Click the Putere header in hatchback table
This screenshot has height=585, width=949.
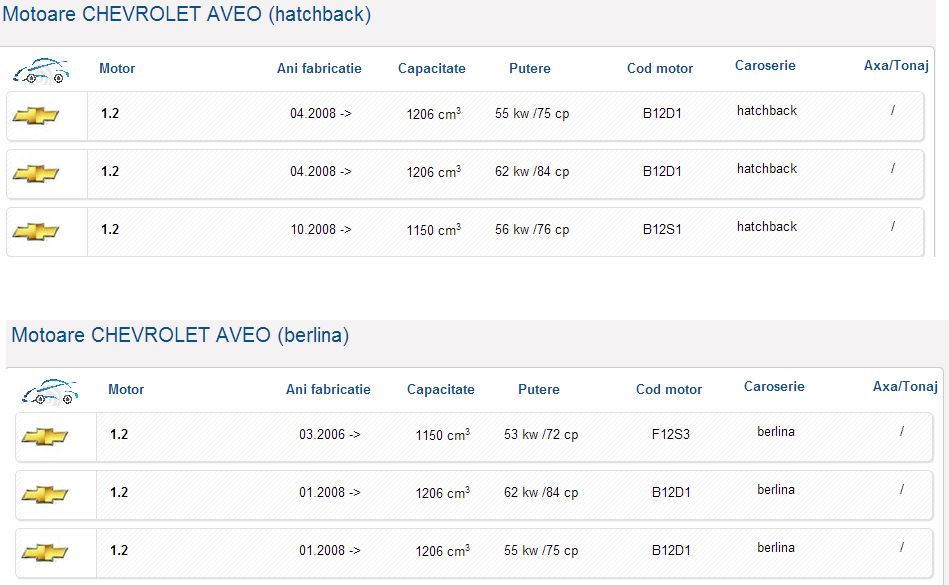pos(530,69)
